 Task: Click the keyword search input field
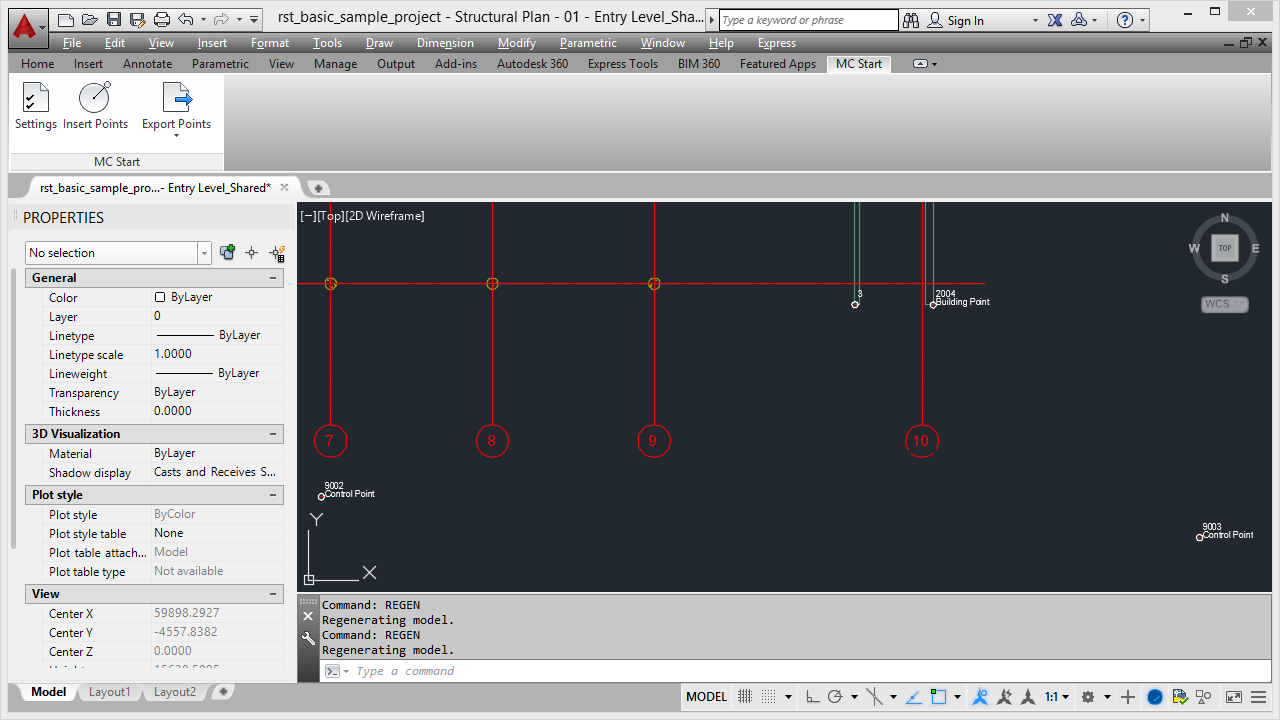808,20
